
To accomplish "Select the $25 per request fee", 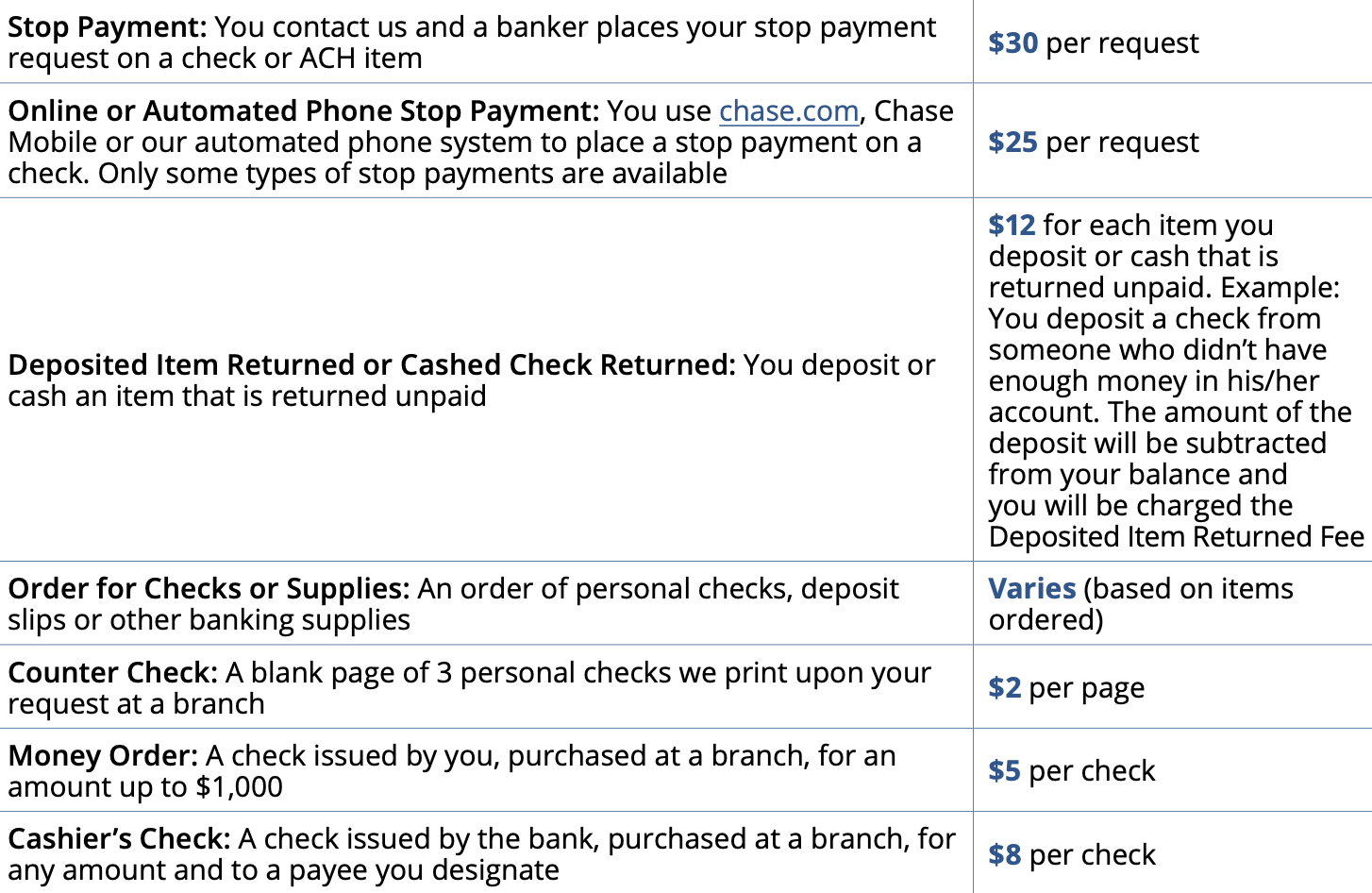I will click(1094, 143).
